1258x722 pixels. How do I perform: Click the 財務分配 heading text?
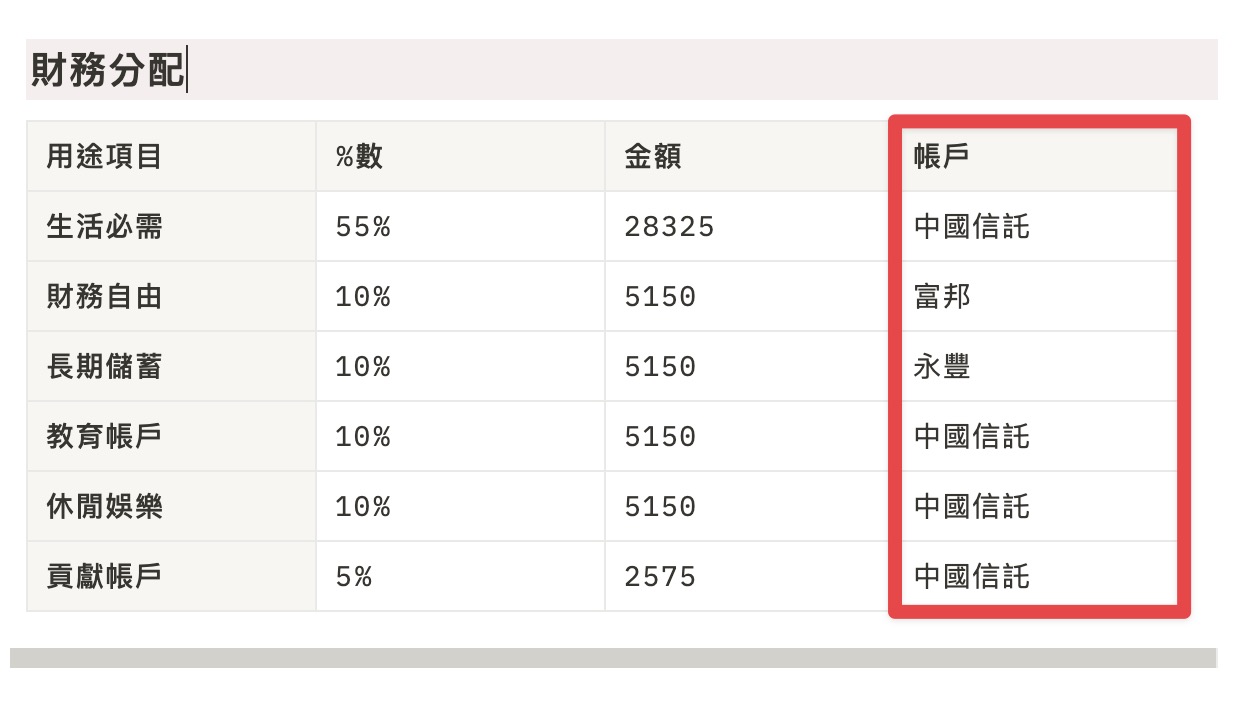(x=108, y=70)
